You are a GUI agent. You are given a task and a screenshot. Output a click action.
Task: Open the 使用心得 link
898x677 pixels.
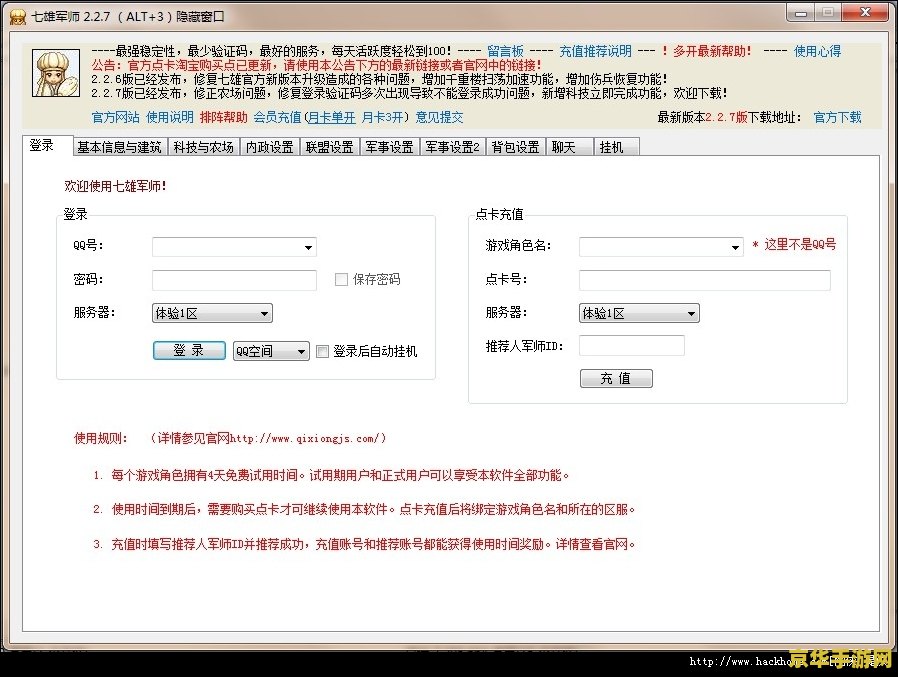[817, 51]
